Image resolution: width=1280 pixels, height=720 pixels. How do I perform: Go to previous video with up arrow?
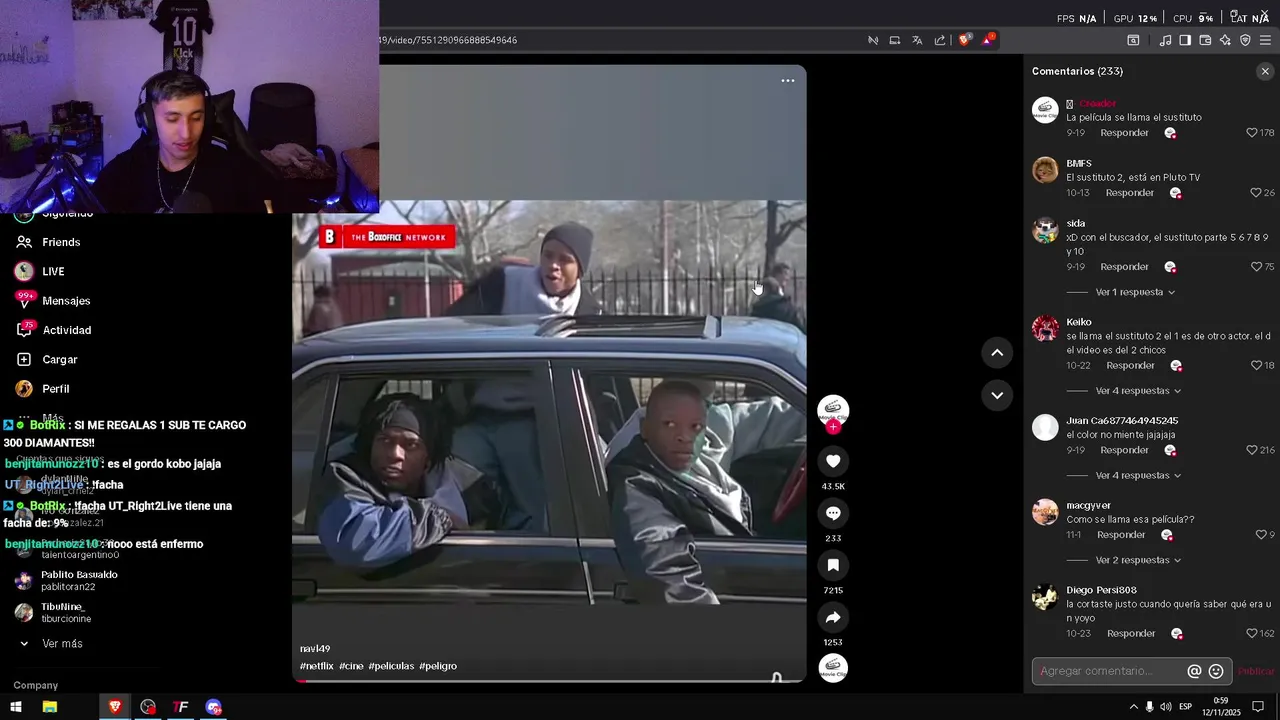pos(997,352)
